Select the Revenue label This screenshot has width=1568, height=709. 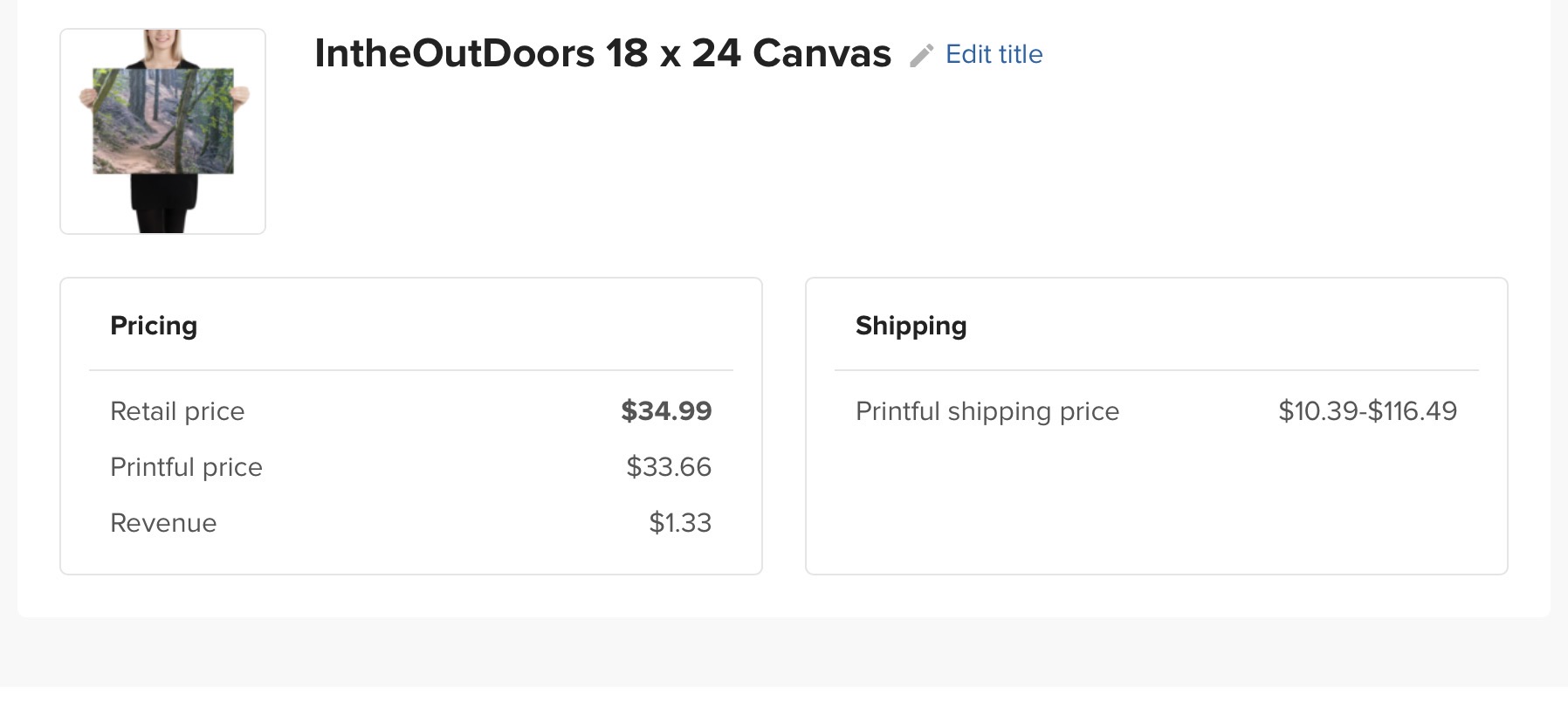point(163,523)
